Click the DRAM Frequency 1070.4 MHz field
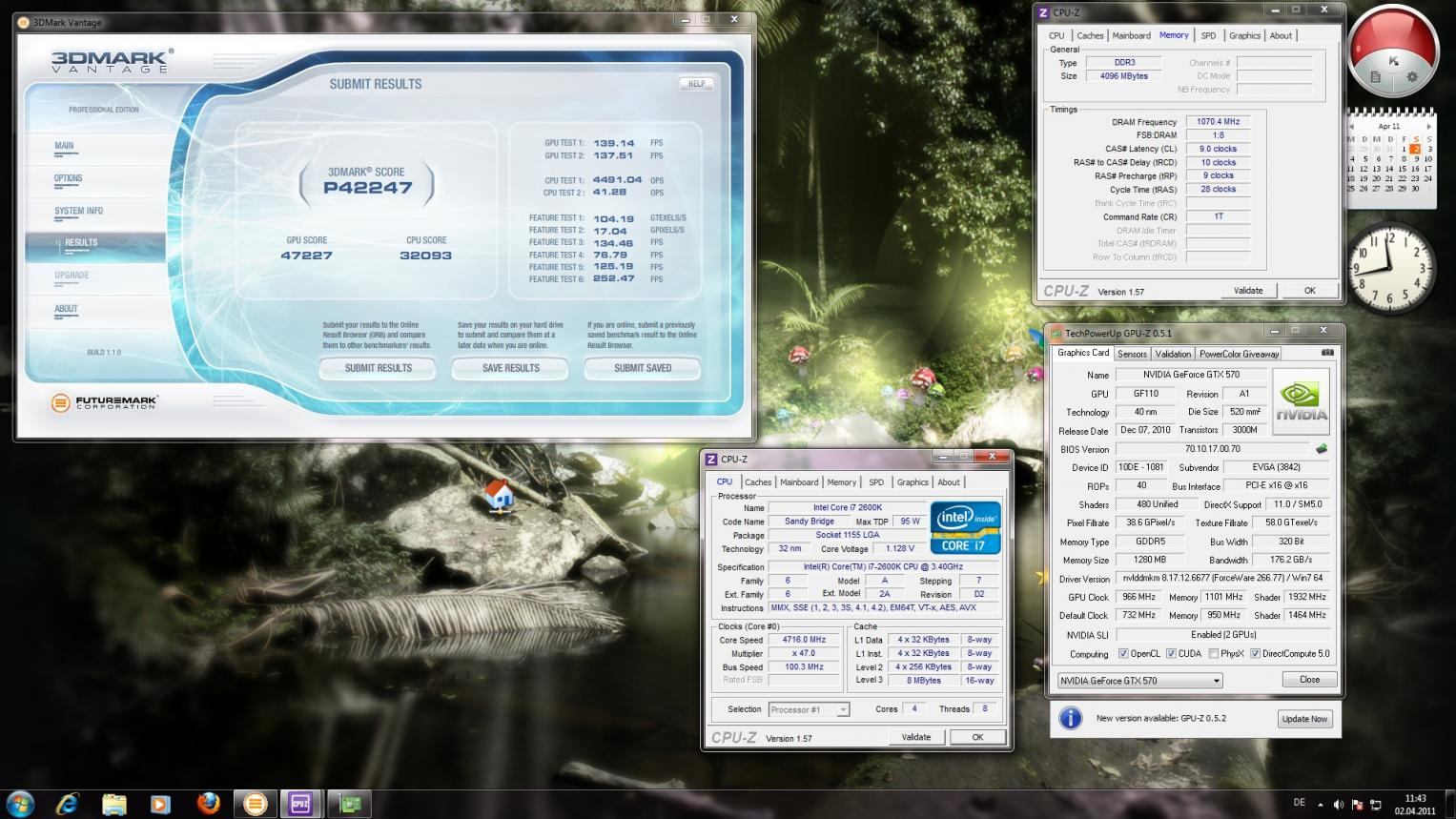 pyautogui.click(x=1218, y=122)
